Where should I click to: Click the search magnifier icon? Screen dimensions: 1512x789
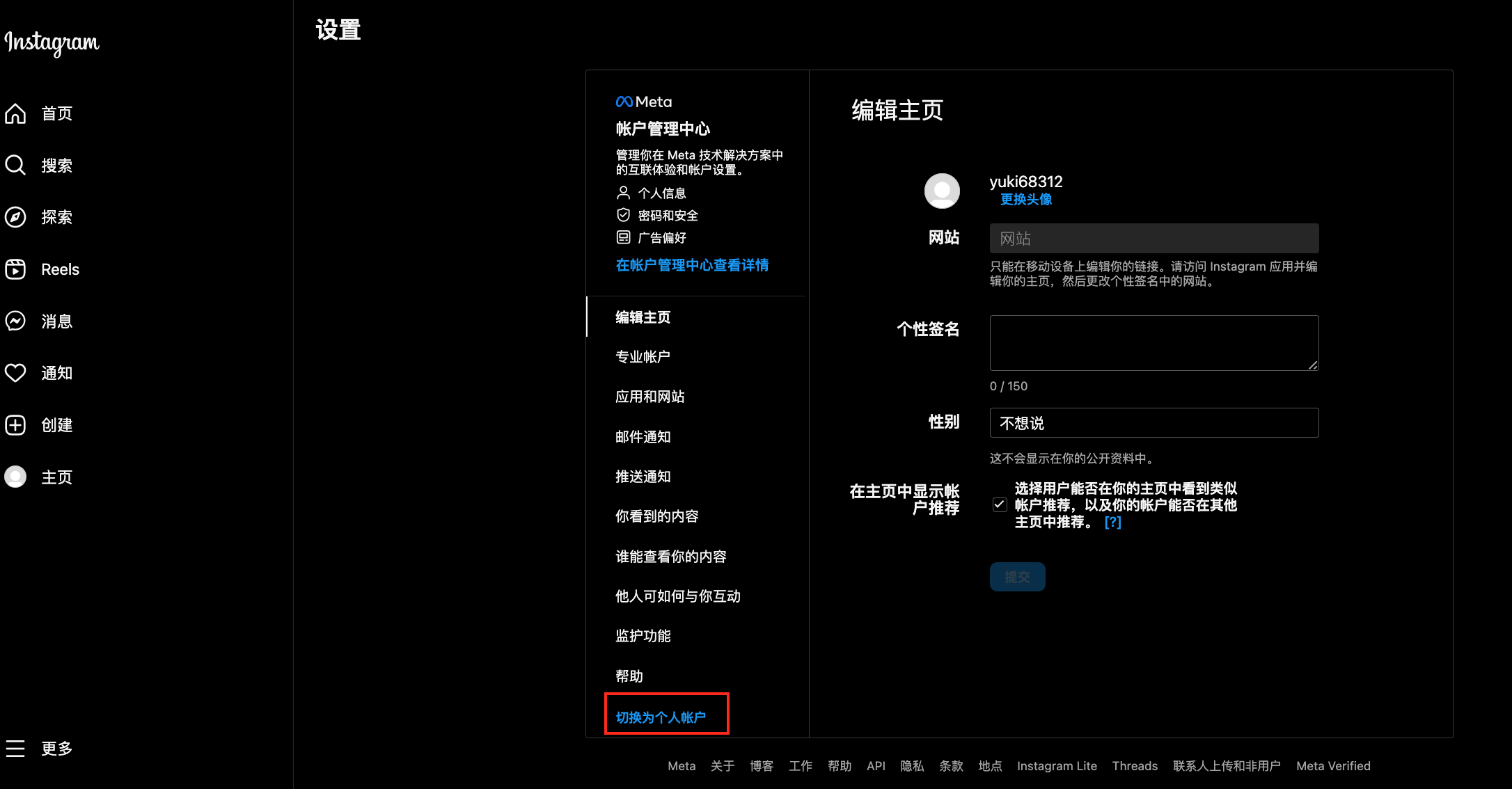tap(15, 165)
